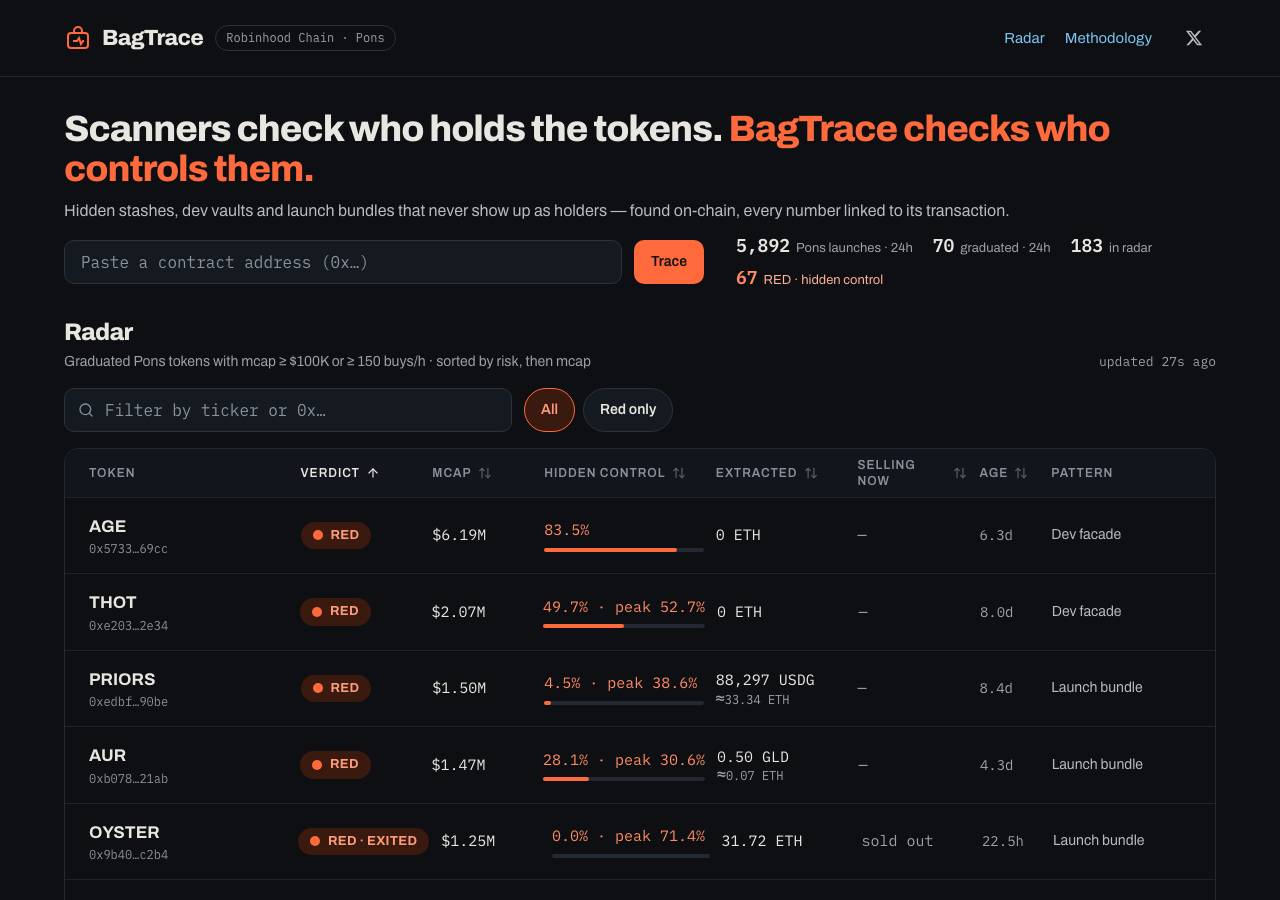This screenshot has width=1280, height=900.
Task: Click the Token column header
Action: coord(112,473)
